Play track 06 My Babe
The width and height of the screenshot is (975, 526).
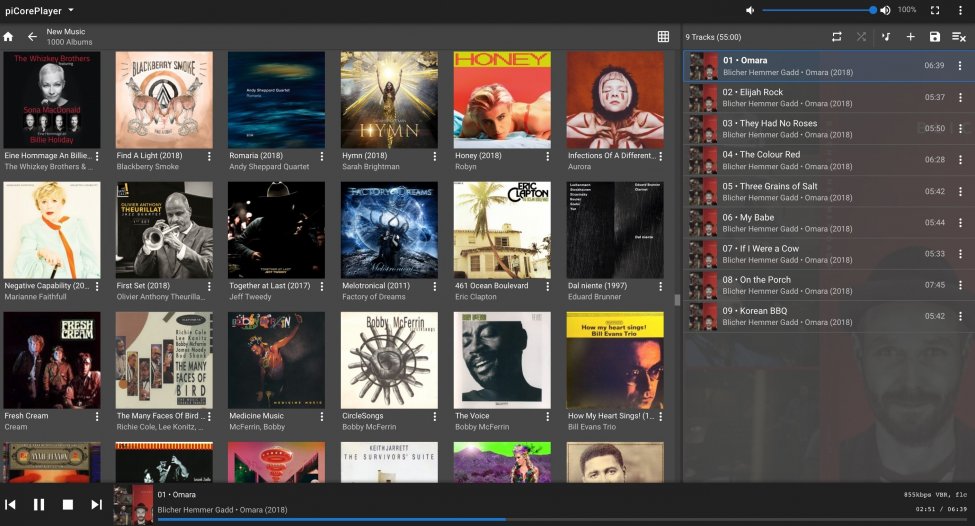pyautogui.click(x=829, y=223)
